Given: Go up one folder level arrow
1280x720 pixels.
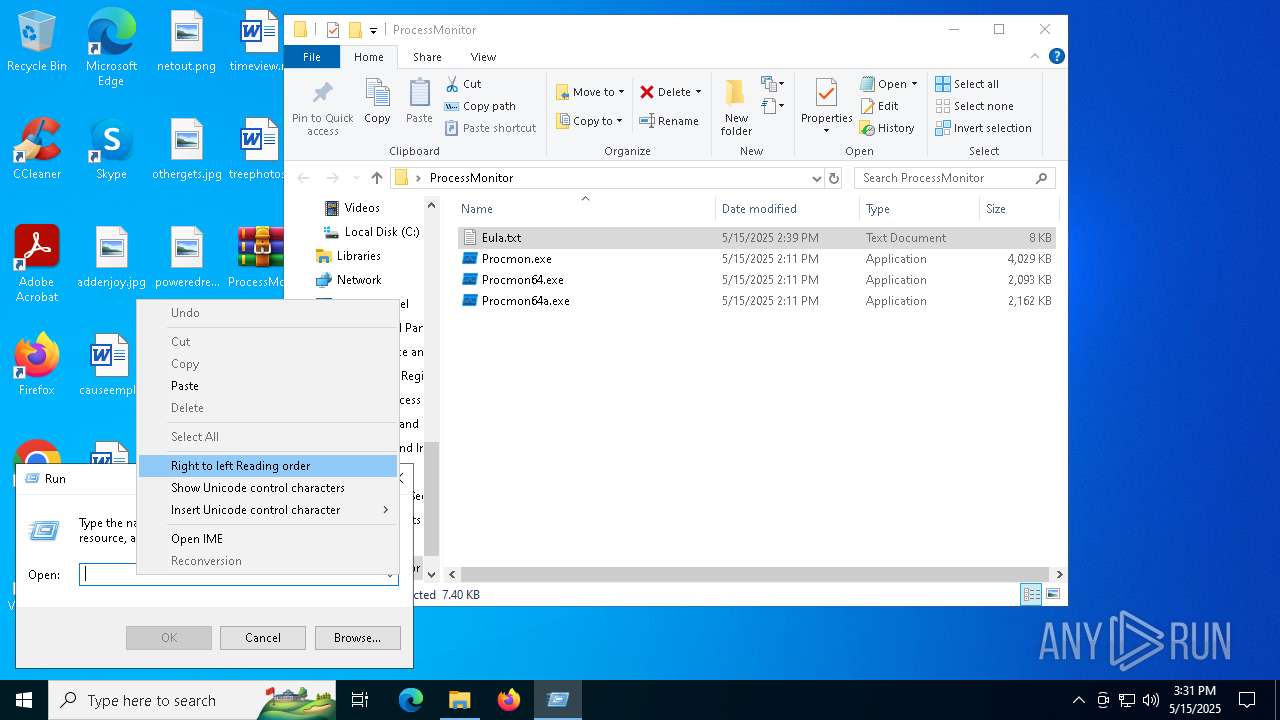Looking at the screenshot, I should 376,178.
